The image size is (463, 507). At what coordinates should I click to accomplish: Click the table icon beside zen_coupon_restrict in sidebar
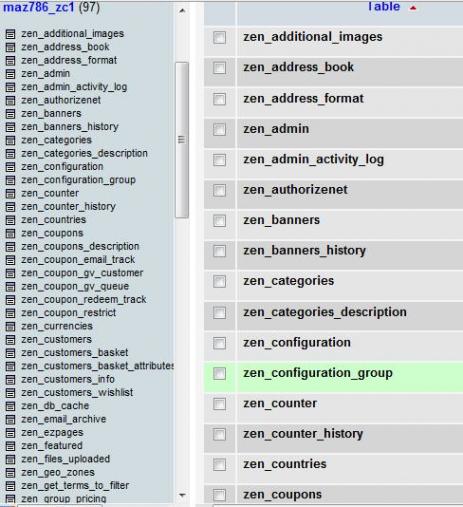coord(10,313)
